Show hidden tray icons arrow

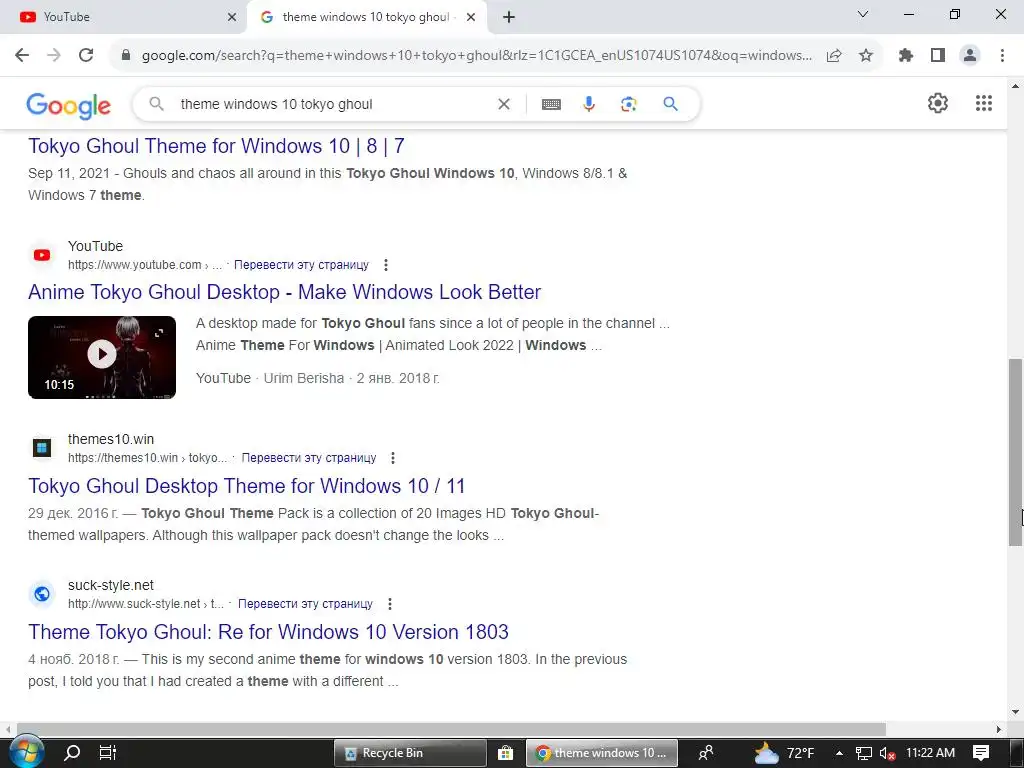[x=839, y=753]
